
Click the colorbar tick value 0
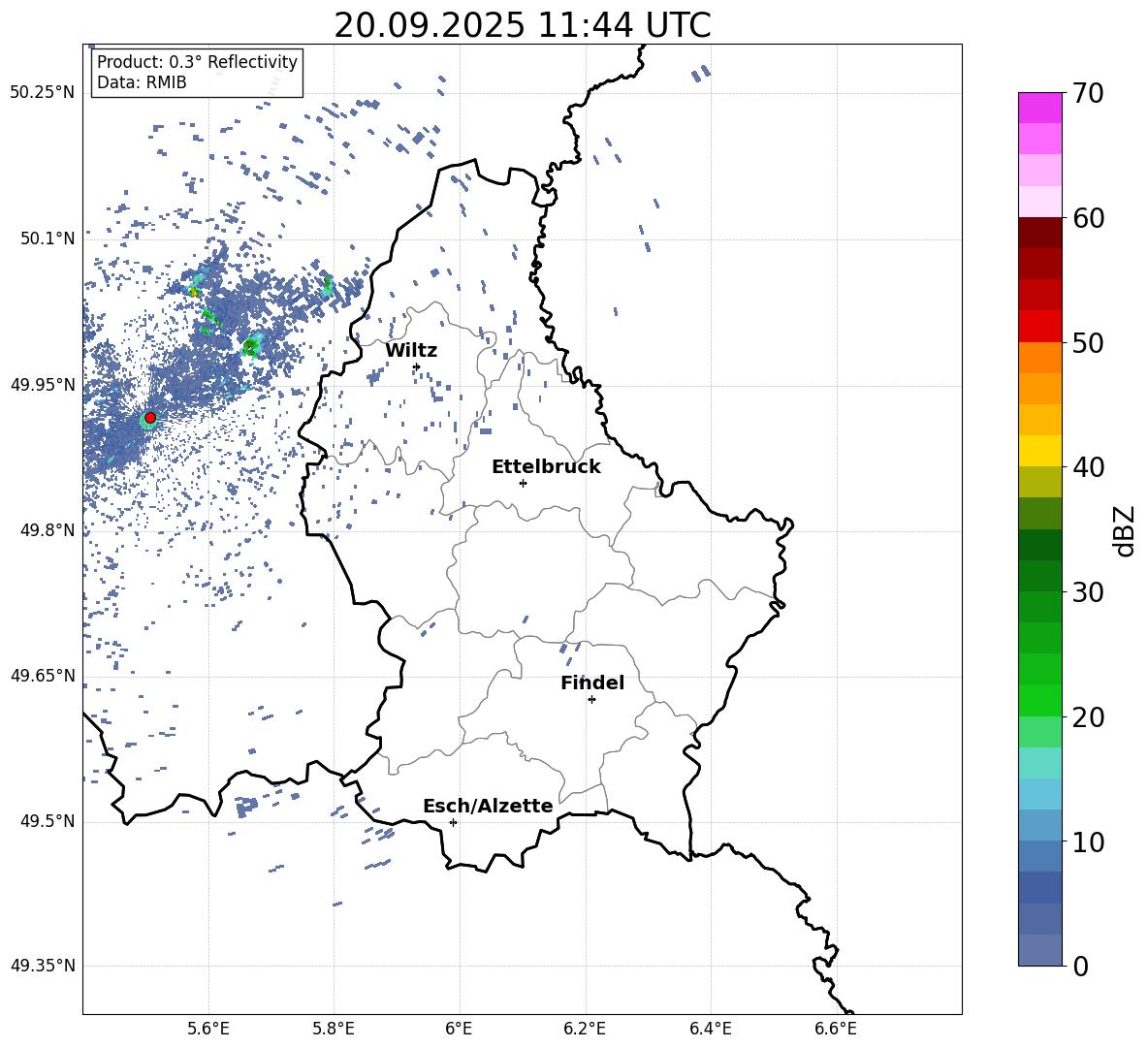tap(1080, 966)
